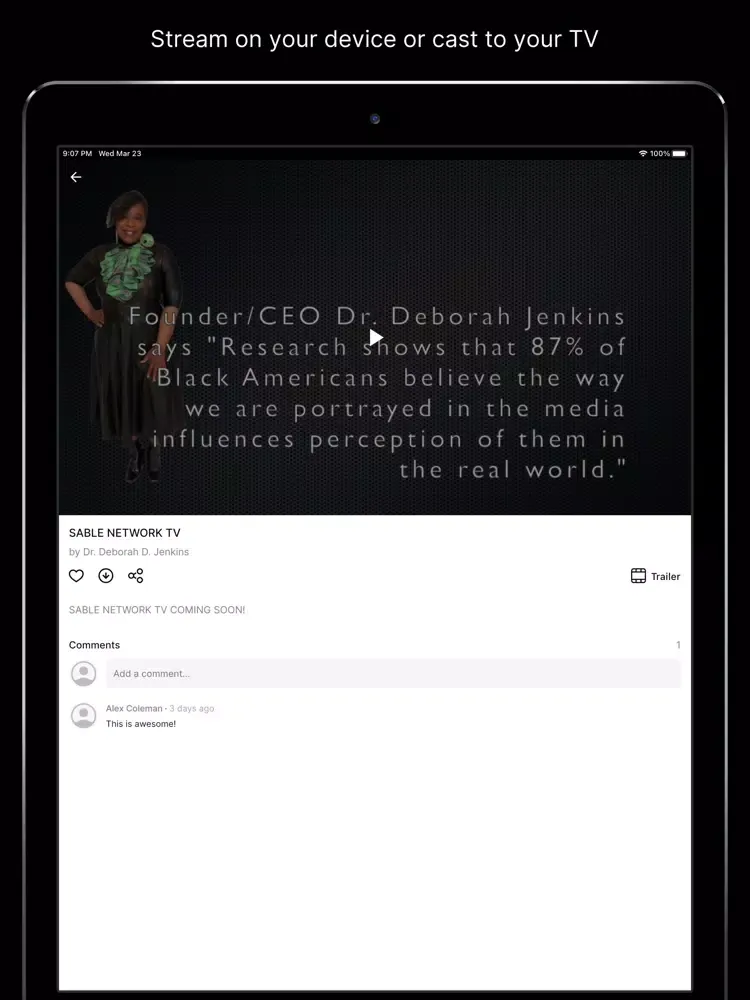
Task: Like the video with the heart icon
Action: tap(76, 576)
